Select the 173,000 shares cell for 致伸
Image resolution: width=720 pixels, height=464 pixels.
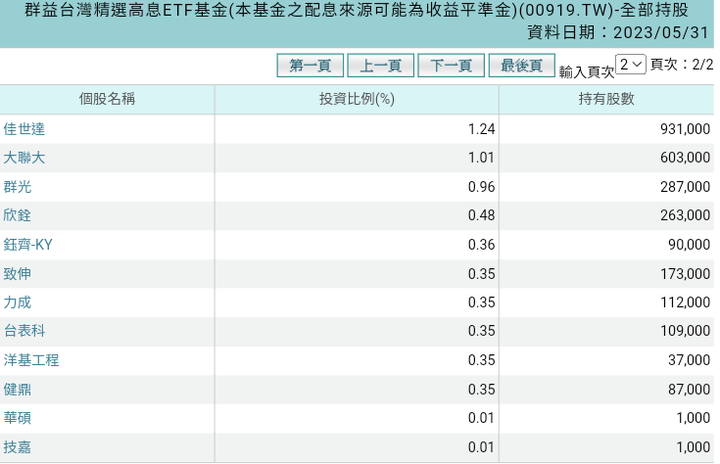coord(606,274)
